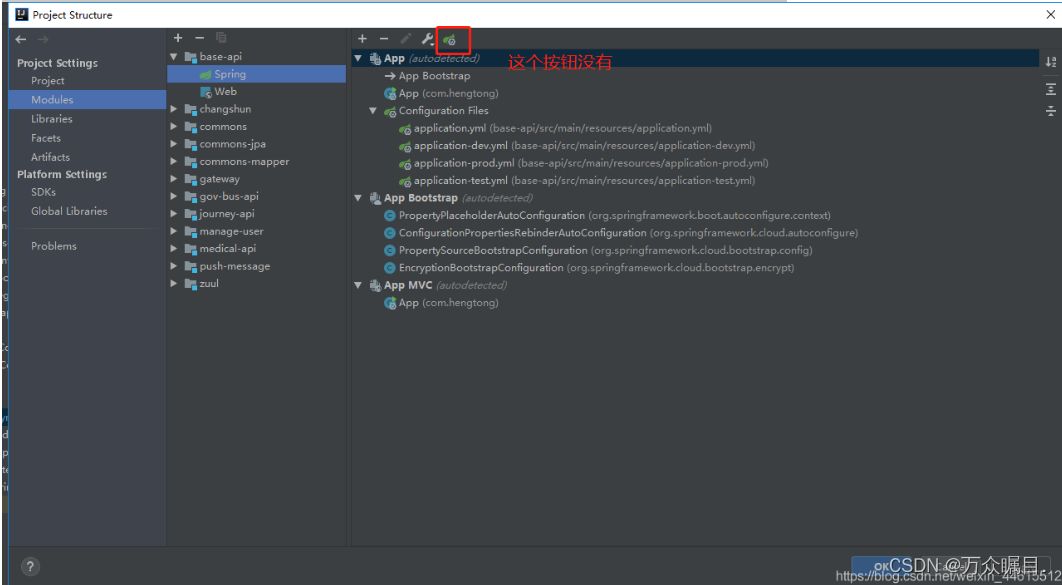Expand the gateway module

coord(174,179)
